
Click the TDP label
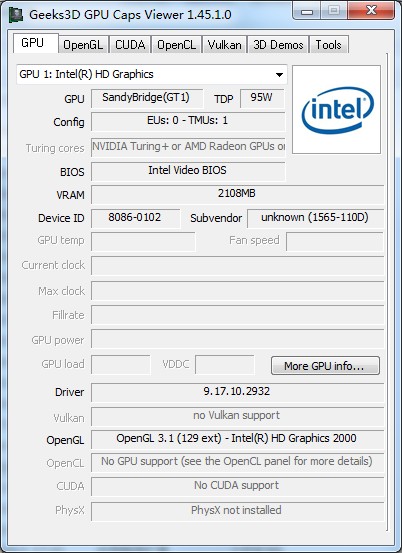coord(224,99)
